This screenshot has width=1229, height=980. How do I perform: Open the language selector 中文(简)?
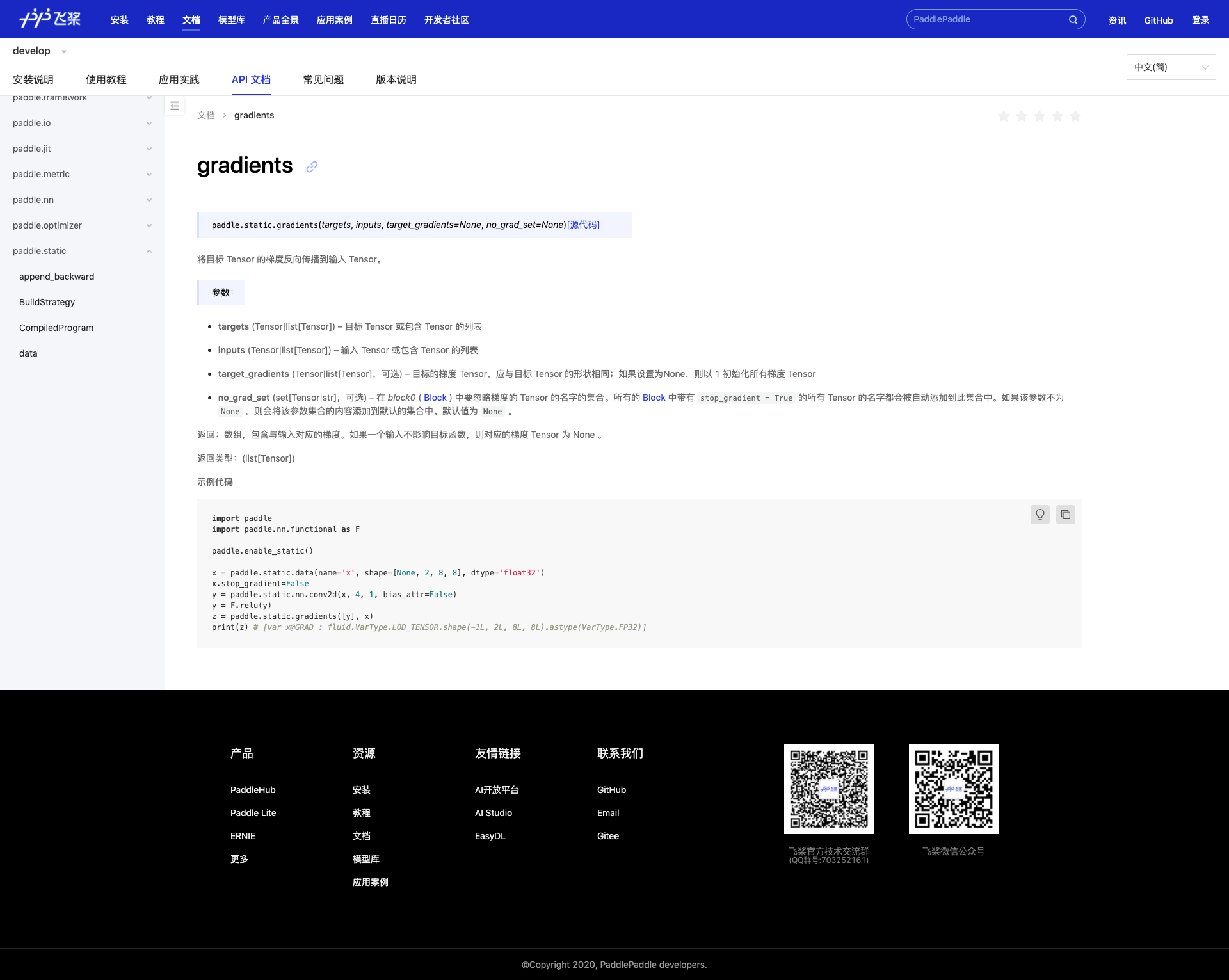[1170, 67]
